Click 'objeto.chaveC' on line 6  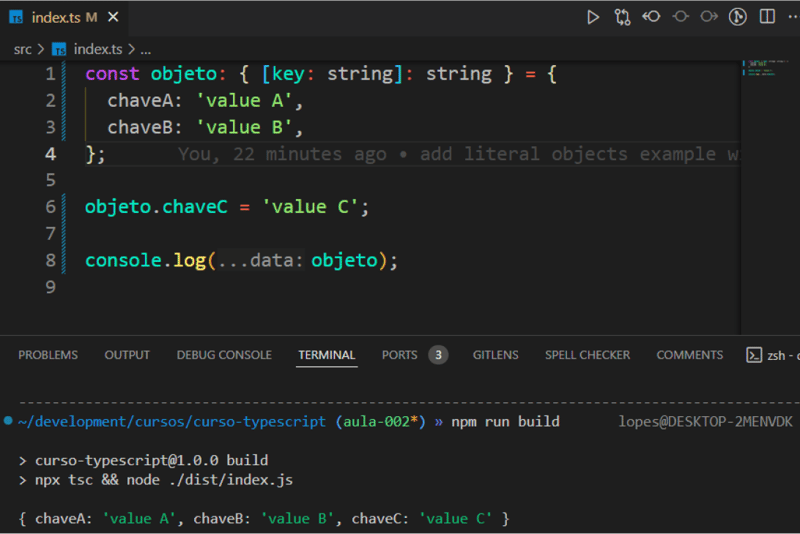pos(156,207)
